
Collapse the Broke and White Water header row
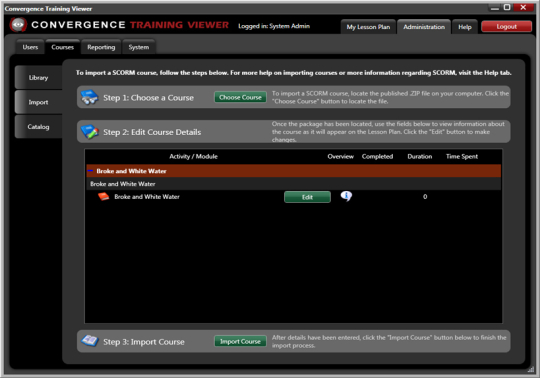[91, 171]
